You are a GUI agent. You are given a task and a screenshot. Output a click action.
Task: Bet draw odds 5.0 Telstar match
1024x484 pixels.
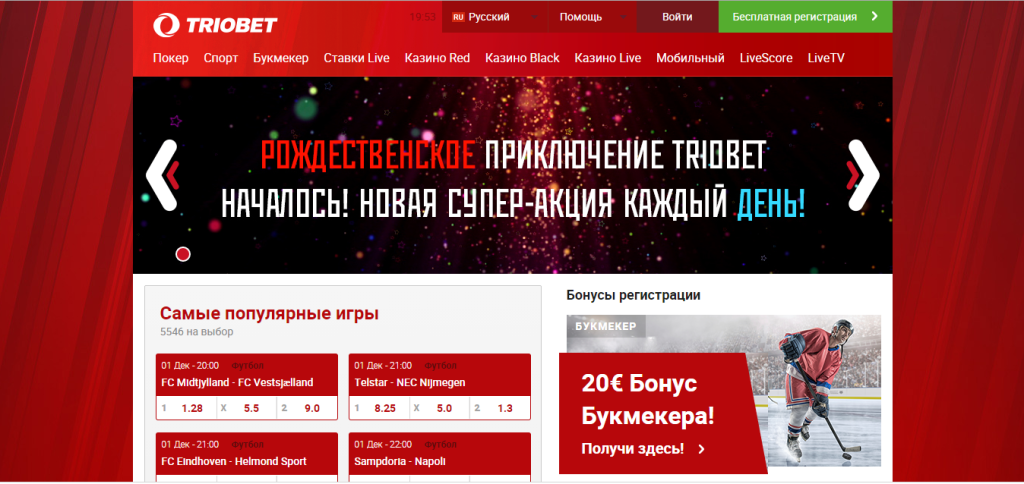coord(440,408)
